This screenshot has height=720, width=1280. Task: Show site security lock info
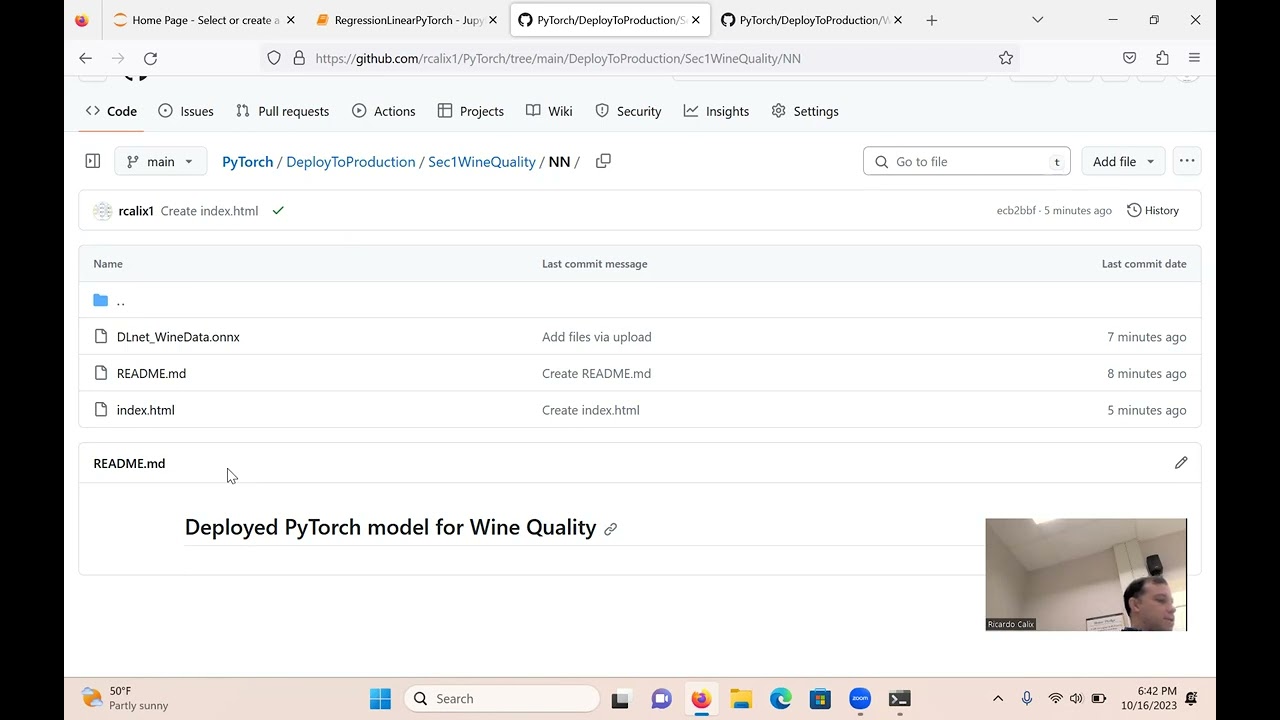[298, 58]
